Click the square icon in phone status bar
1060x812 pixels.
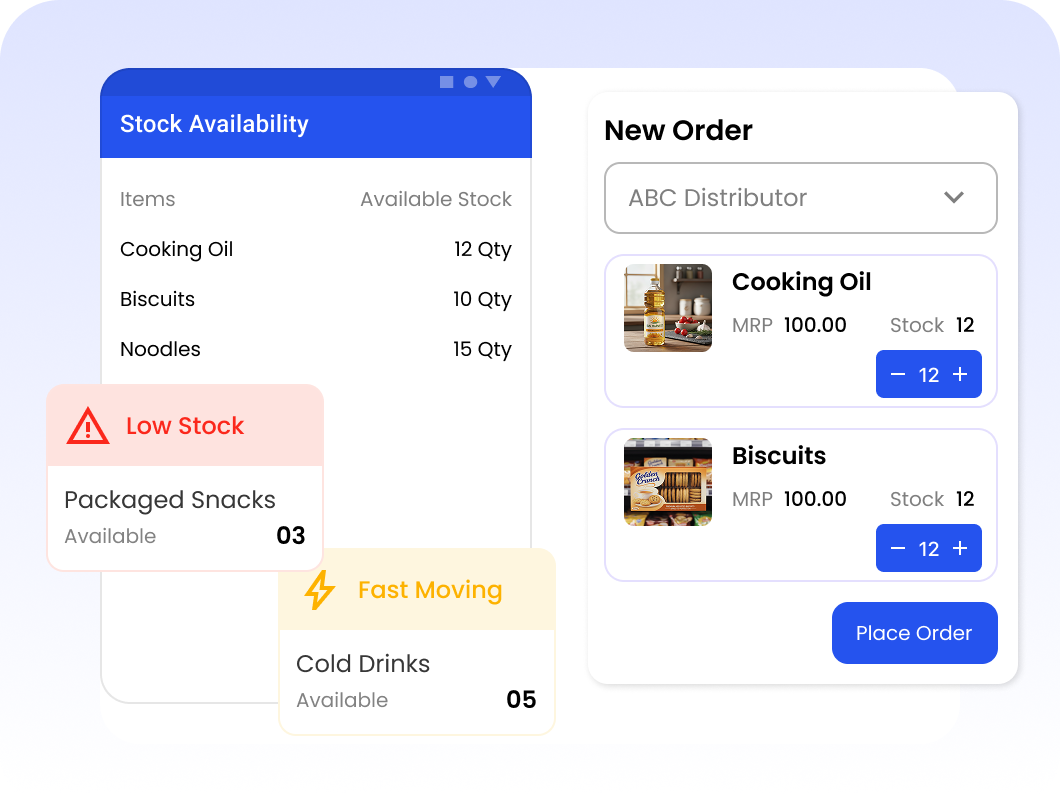click(x=446, y=82)
